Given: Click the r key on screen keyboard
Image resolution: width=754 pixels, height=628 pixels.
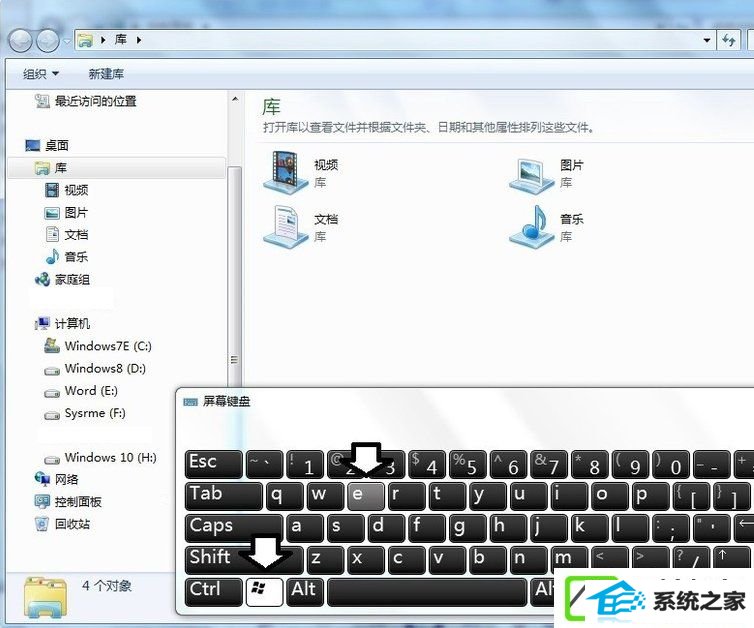Looking at the screenshot, I should 407,496.
